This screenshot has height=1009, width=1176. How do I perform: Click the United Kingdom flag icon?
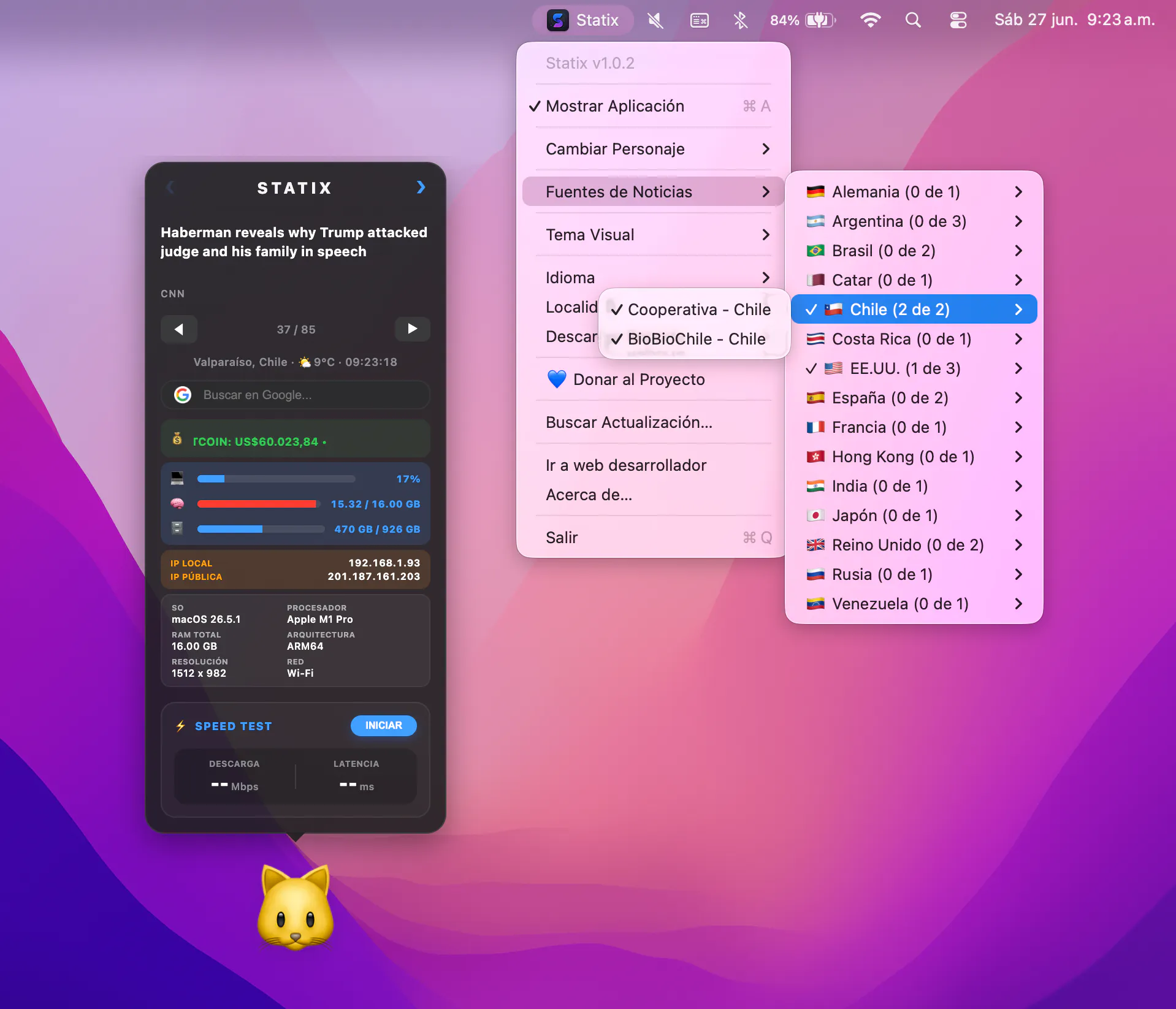pos(815,545)
